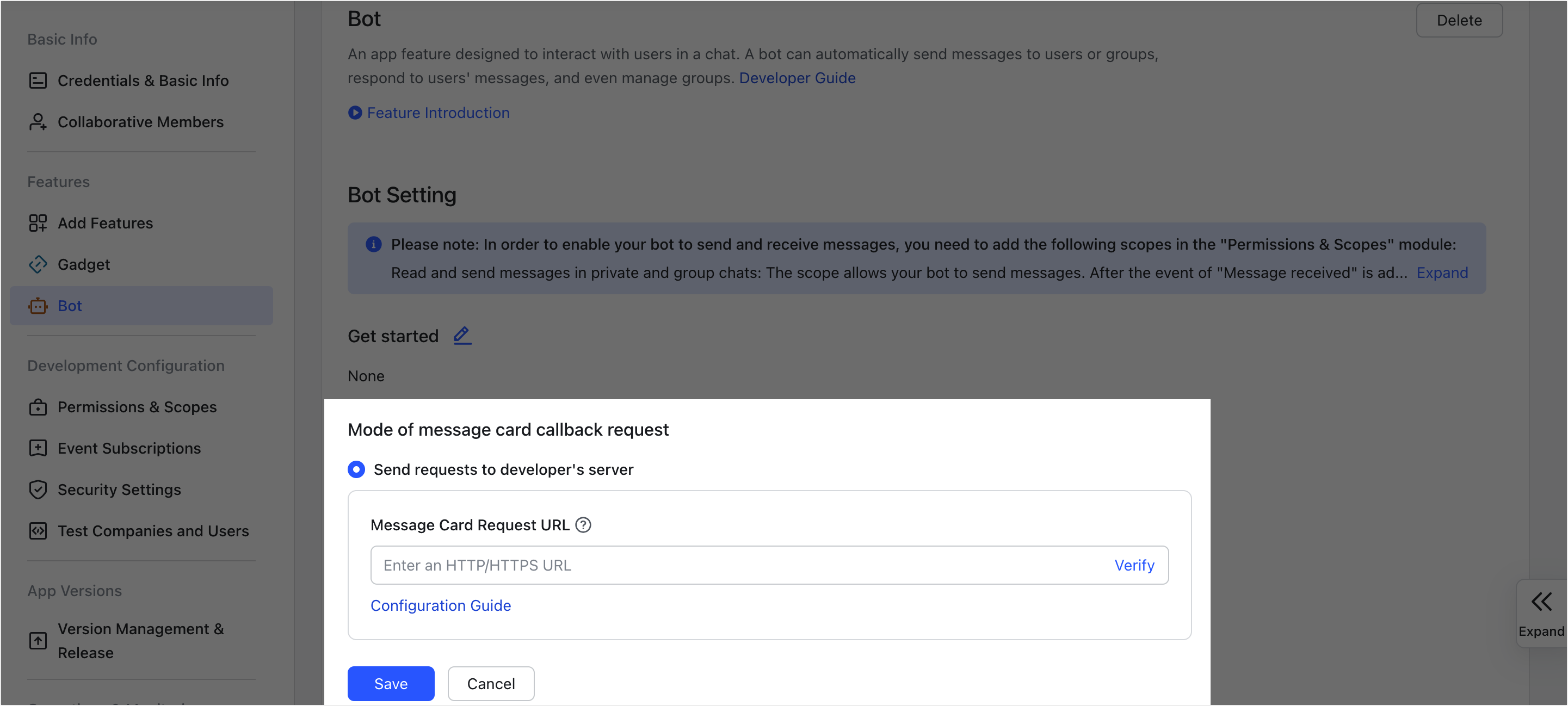The width and height of the screenshot is (1568, 706).
Task: Go to Collaborative Members
Action: coord(141,122)
